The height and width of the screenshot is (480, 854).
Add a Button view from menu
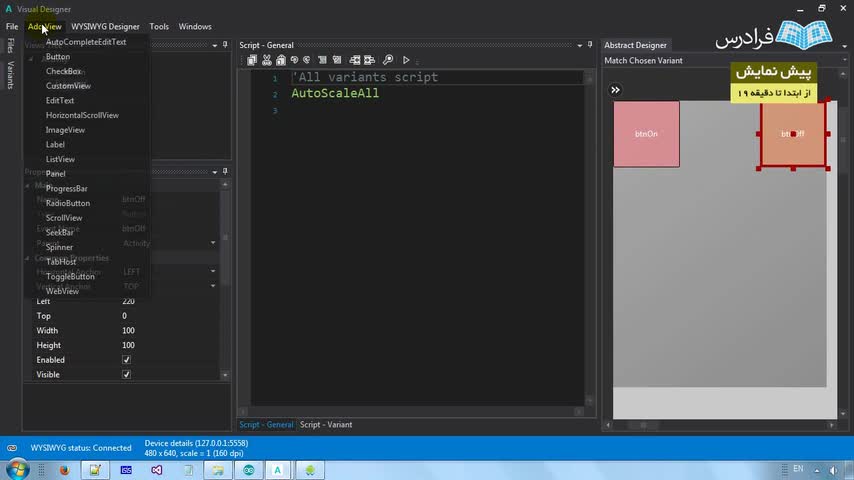pos(58,57)
